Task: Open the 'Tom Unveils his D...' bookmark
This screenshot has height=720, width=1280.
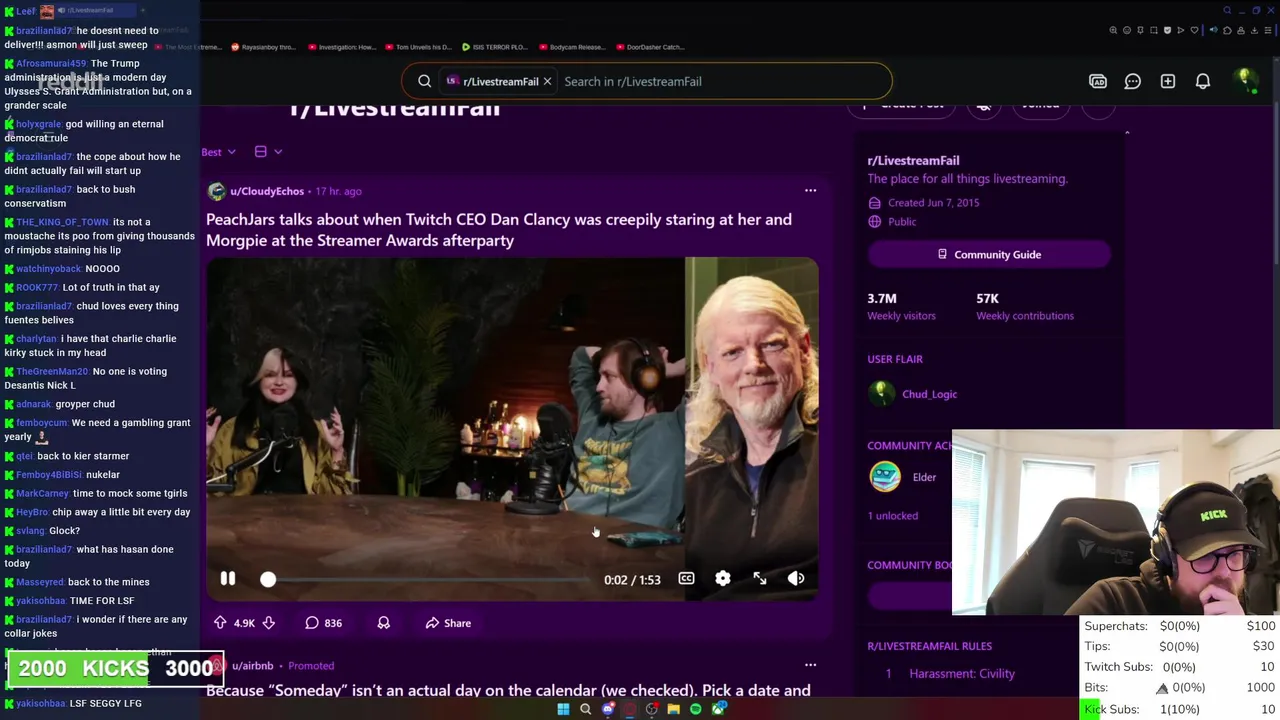Action: click(418, 47)
